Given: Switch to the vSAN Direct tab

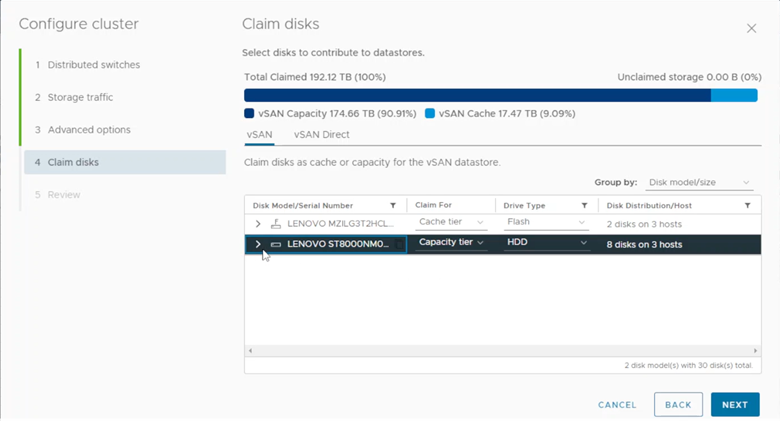Looking at the screenshot, I should pyautogui.click(x=321, y=134).
